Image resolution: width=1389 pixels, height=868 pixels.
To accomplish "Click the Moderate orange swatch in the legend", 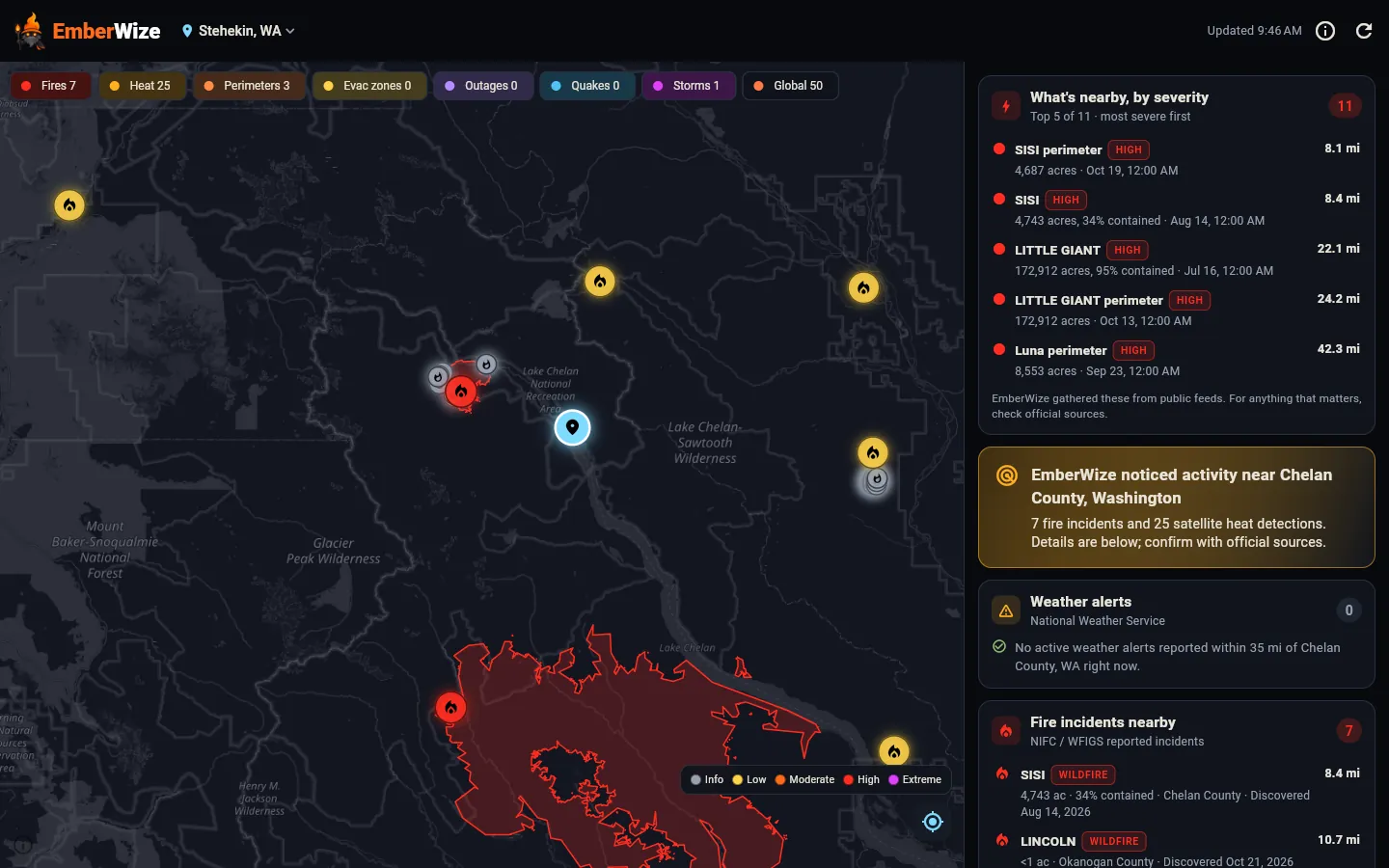I will 780,780.
